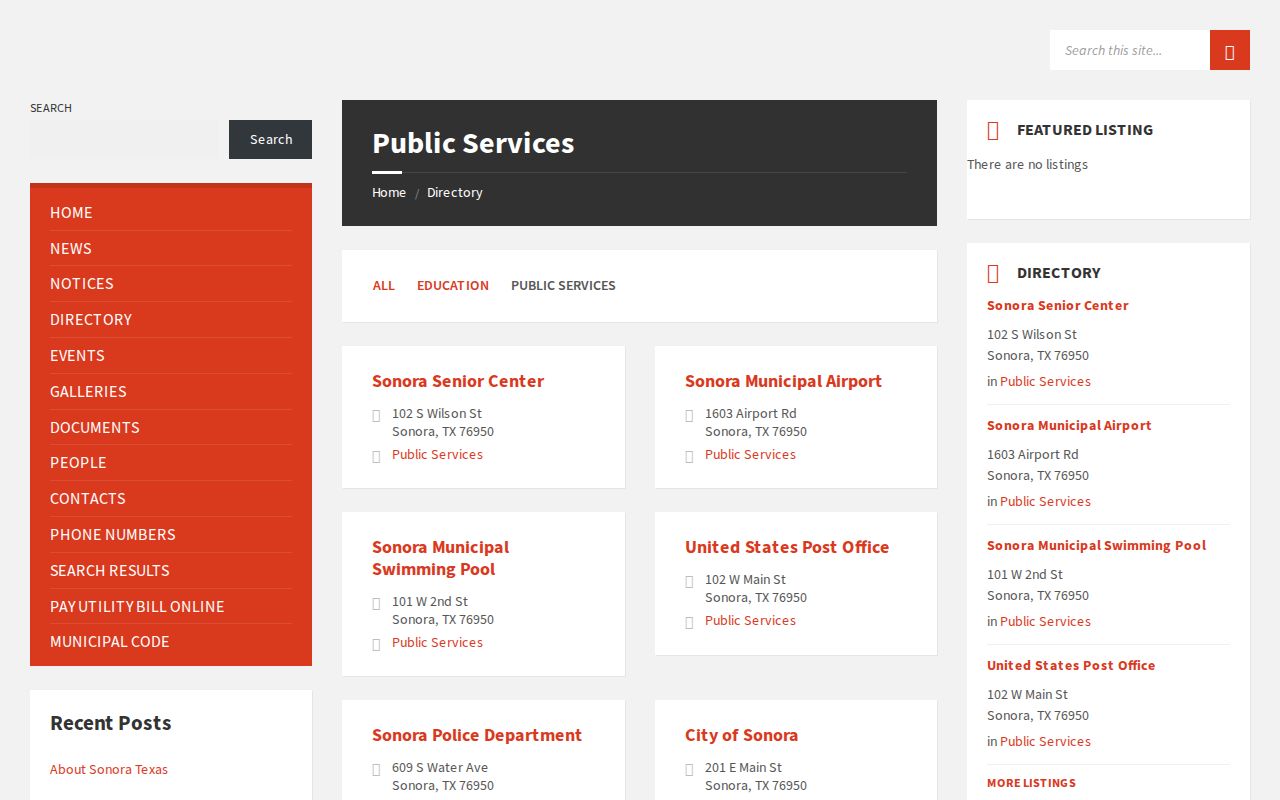
Task: Open the HOME menu item
Action: [171, 213]
